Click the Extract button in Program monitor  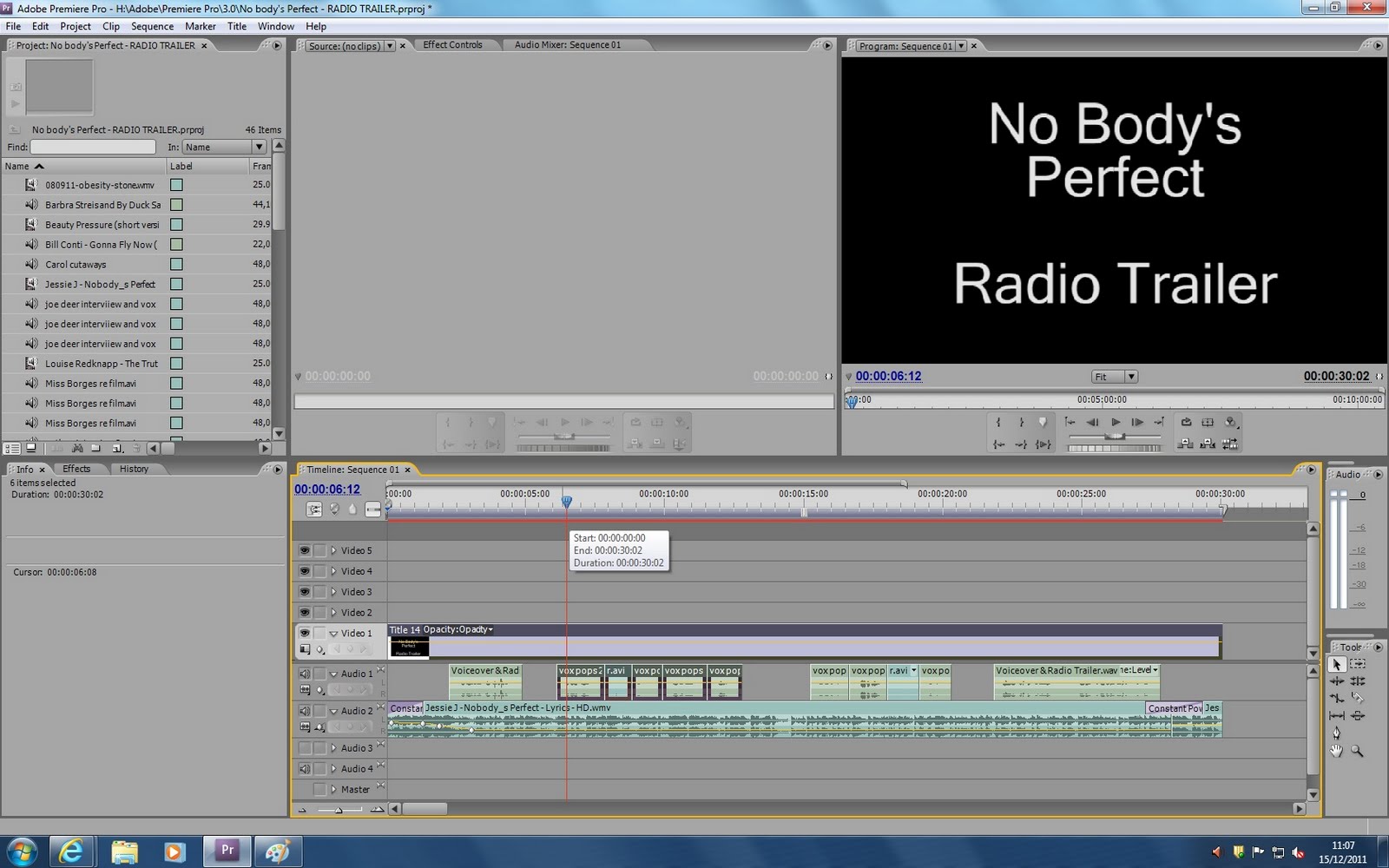[1208, 444]
